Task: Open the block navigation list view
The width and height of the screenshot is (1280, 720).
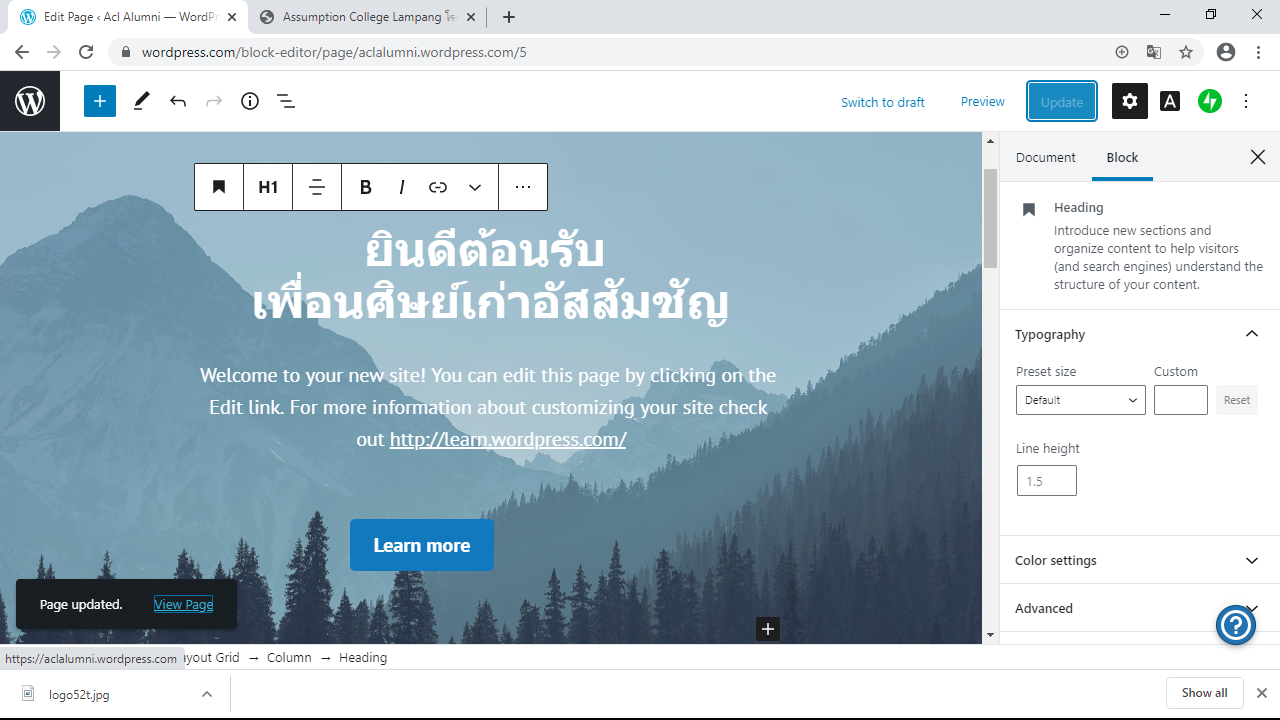Action: [x=286, y=101]
